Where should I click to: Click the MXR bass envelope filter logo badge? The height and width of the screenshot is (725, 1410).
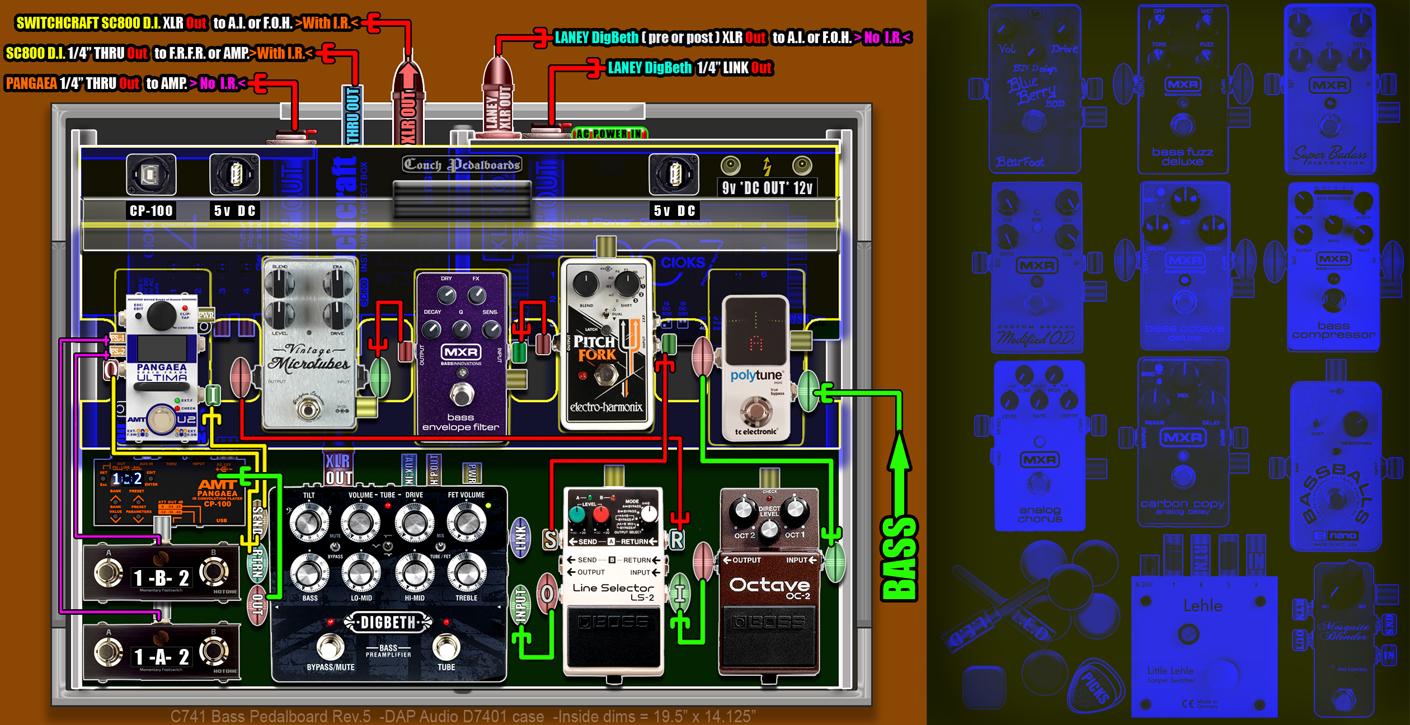pyautogui.click(x=460, y=353)
